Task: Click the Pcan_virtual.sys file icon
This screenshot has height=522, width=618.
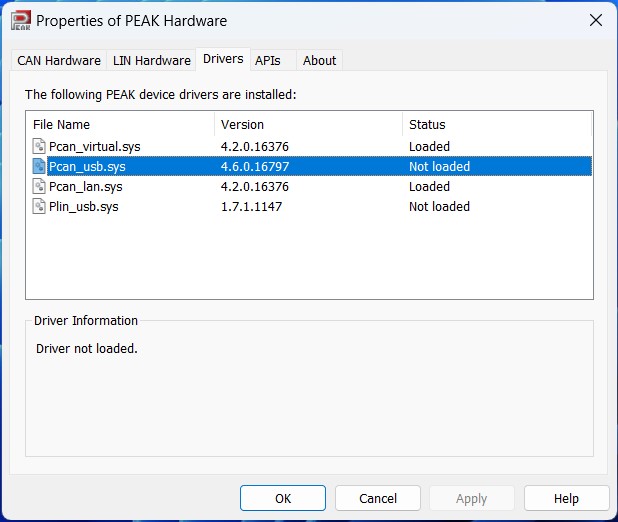Action: coord(39,146)
